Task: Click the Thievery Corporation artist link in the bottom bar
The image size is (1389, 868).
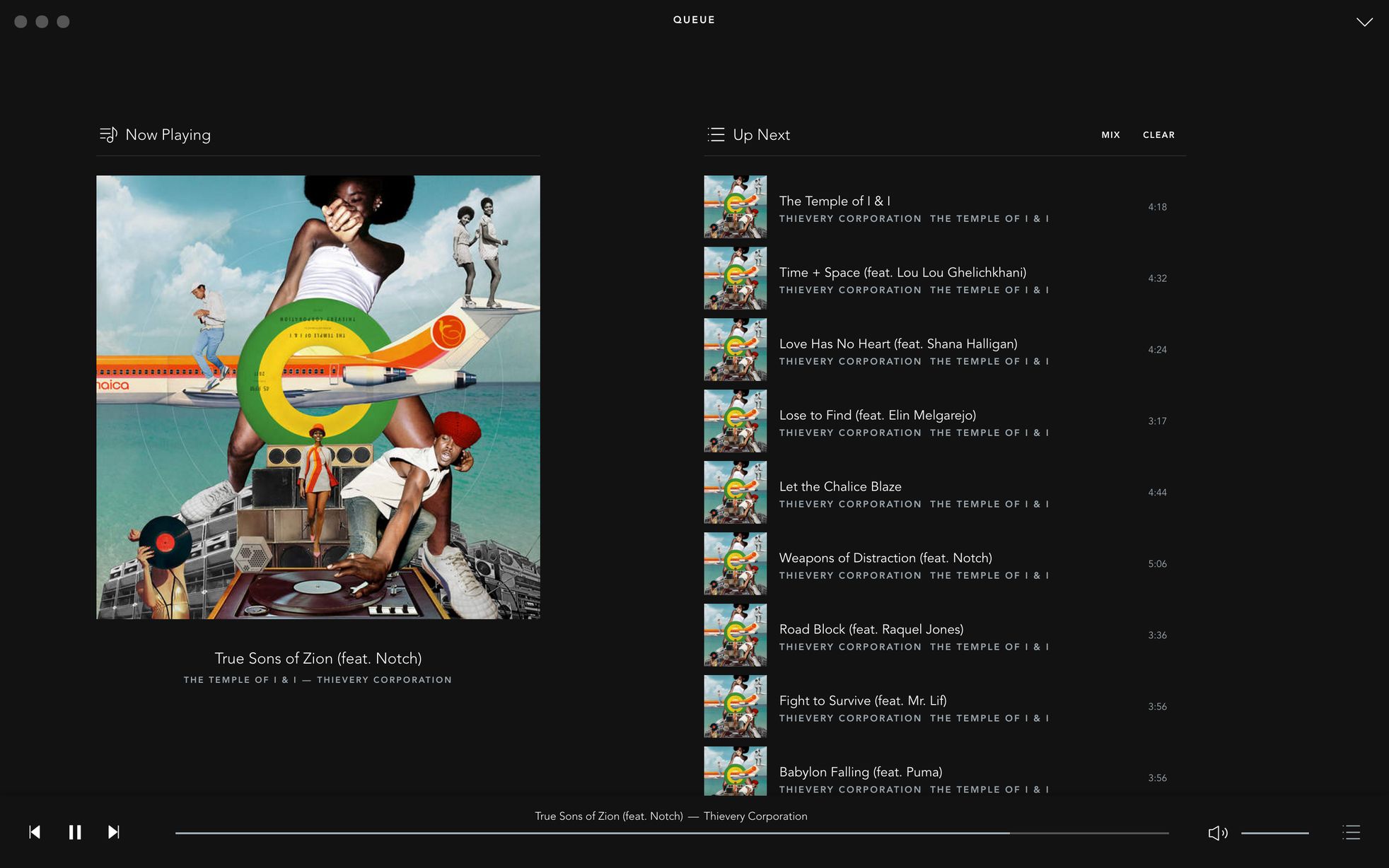Action: click(x=755, y=816)
